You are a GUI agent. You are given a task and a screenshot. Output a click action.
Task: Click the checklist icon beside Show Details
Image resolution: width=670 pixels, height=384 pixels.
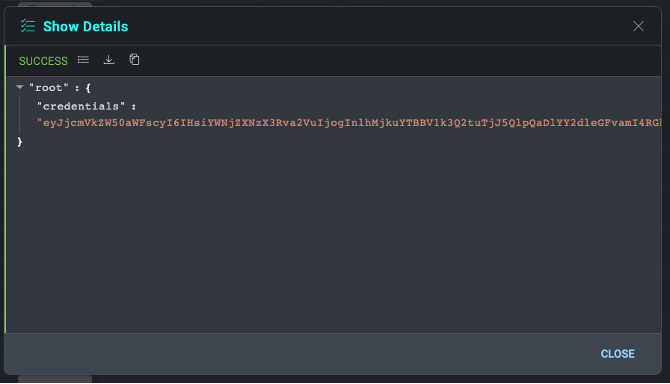click(28, 26)
